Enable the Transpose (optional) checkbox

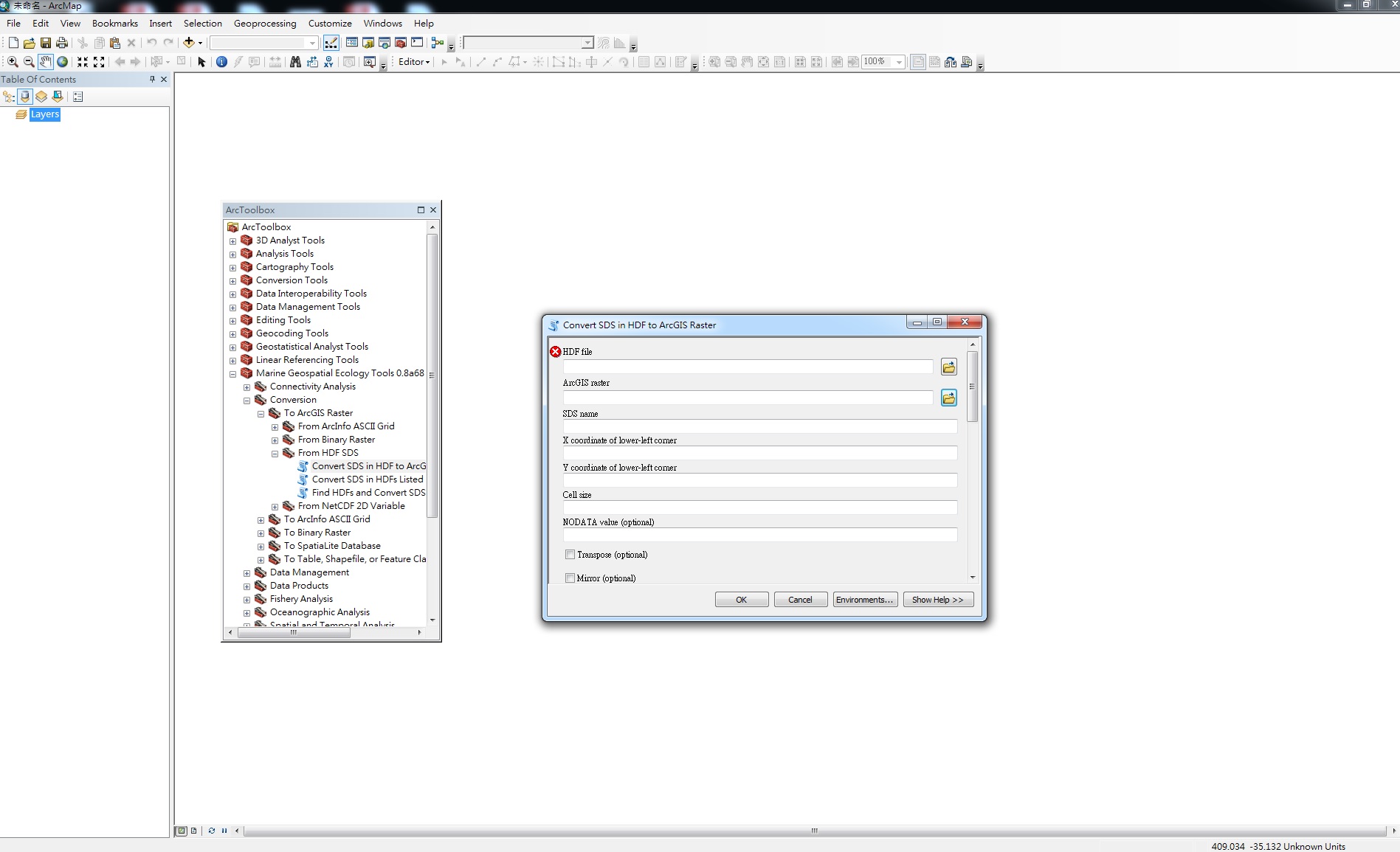point(570,554)
